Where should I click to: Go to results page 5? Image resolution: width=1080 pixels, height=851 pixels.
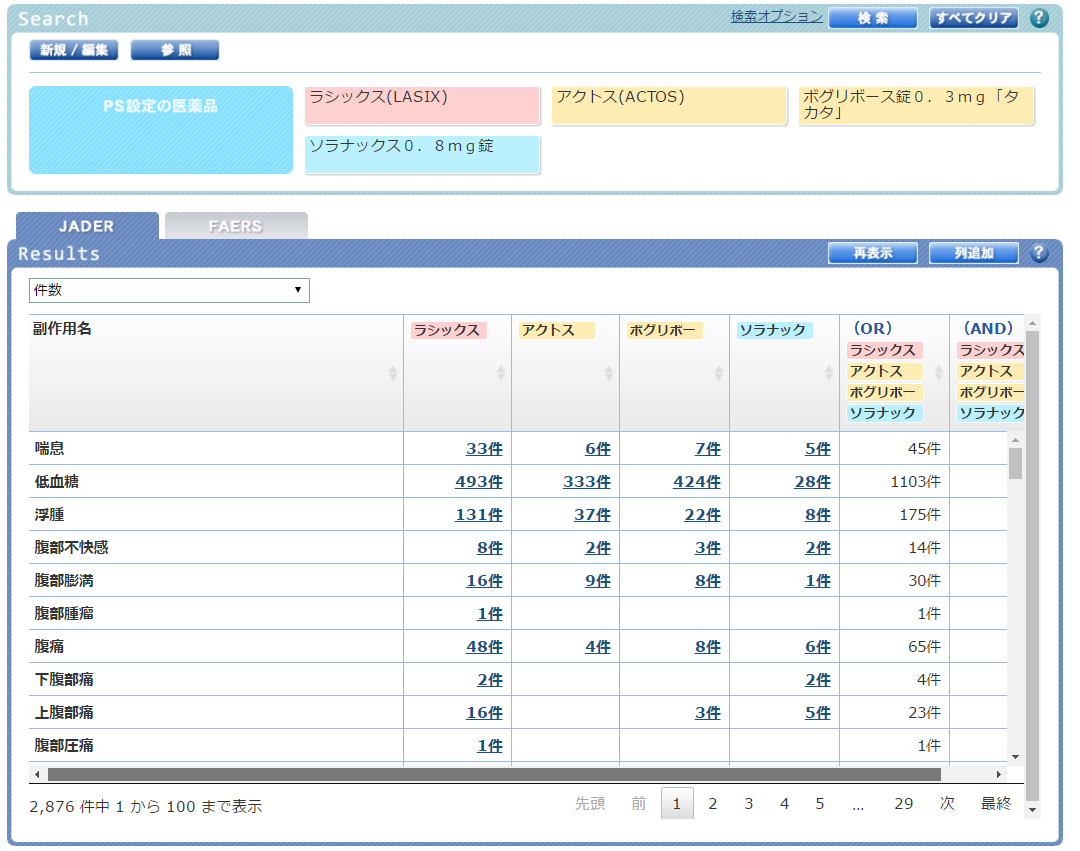(820, 803)
